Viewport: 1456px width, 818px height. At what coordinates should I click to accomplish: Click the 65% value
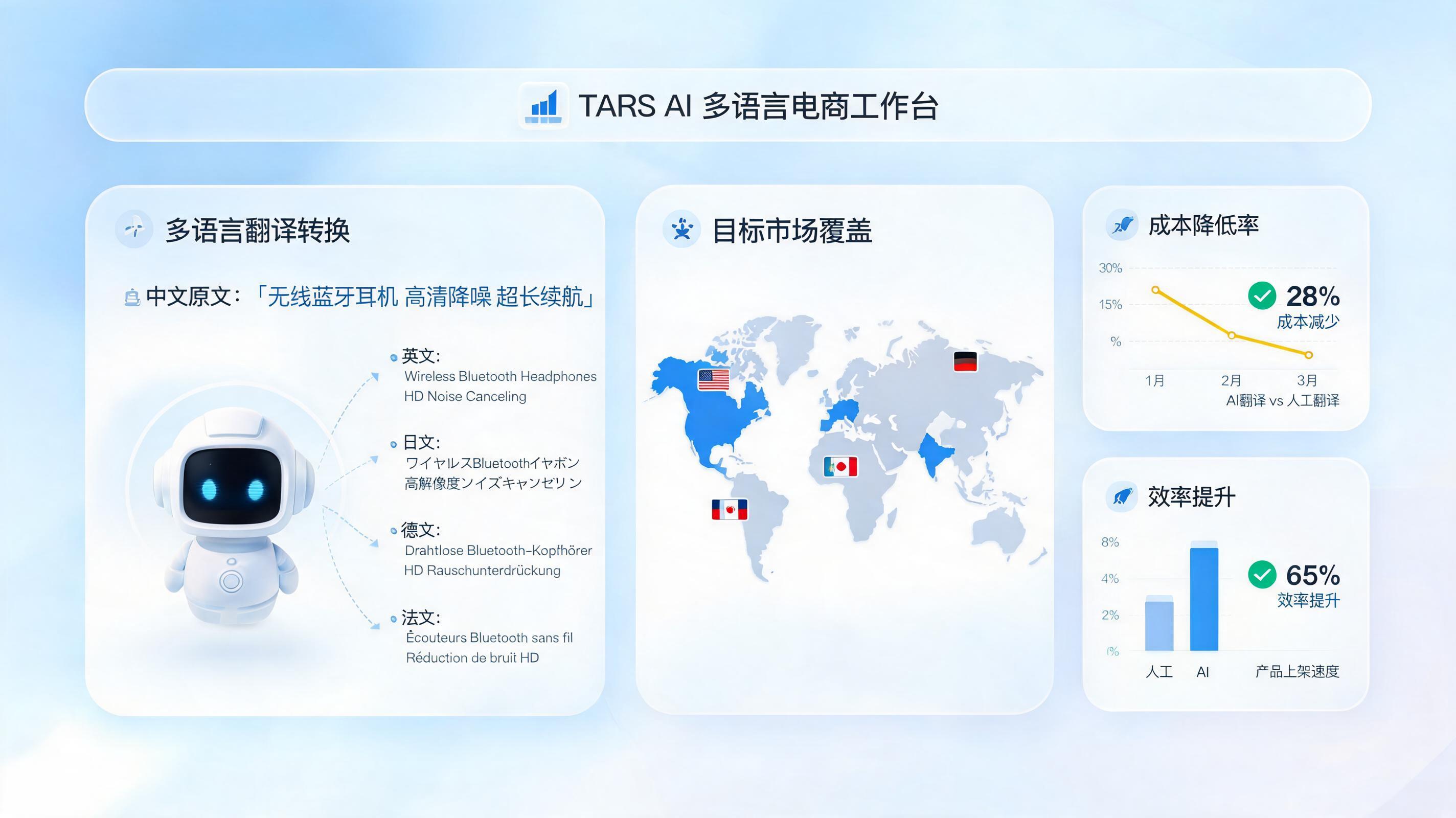pos(1312,575)
